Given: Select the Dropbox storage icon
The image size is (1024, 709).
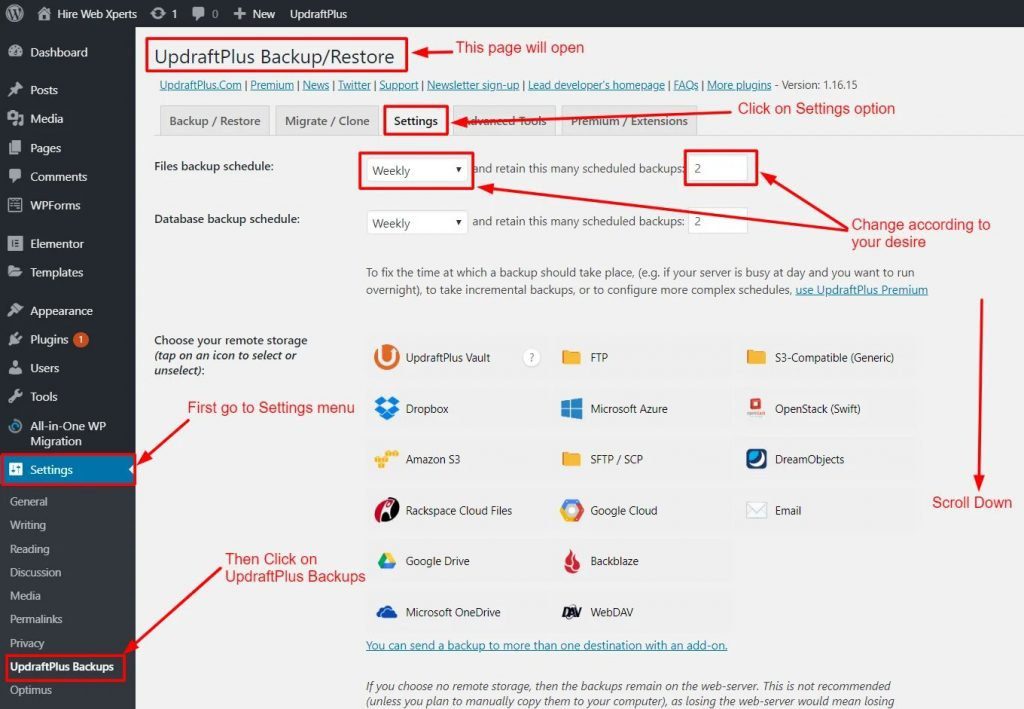Looking at the screenshot, I should tap(387, 408).
